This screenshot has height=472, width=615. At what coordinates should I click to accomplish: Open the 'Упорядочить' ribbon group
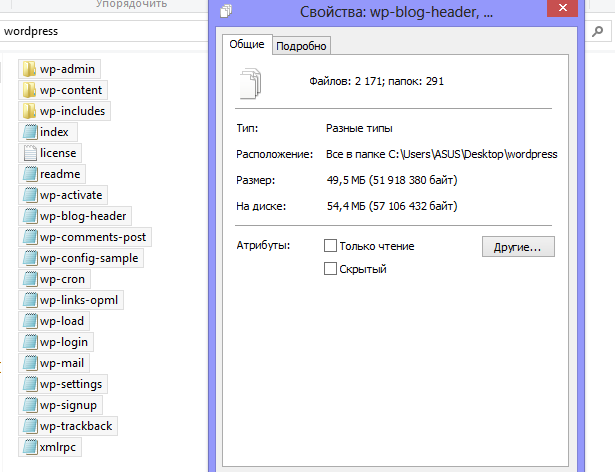pos(131,4)
